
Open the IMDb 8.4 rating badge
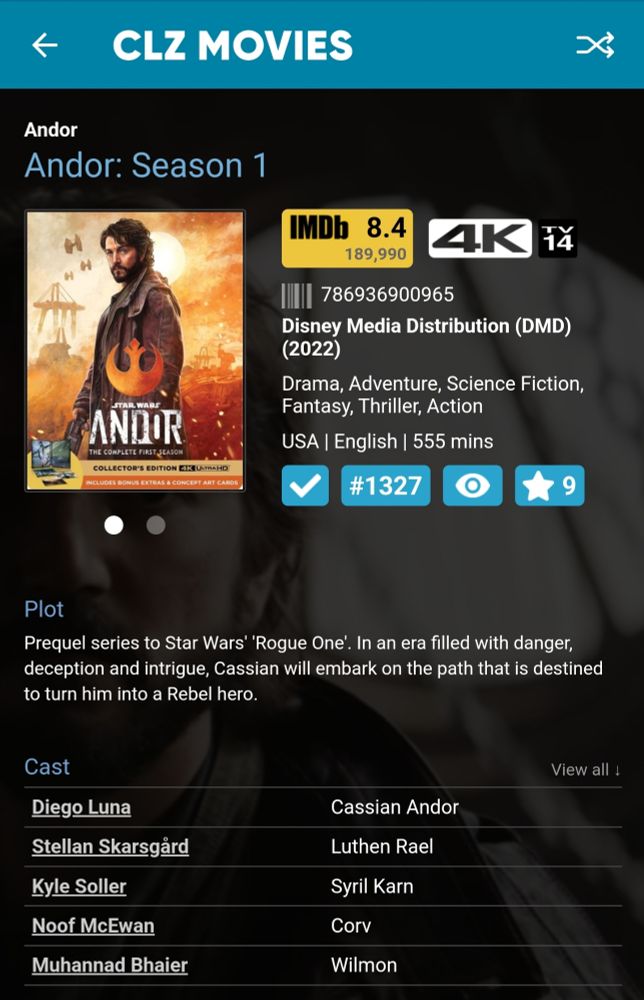pyautogui.click(x=348, y=238)
